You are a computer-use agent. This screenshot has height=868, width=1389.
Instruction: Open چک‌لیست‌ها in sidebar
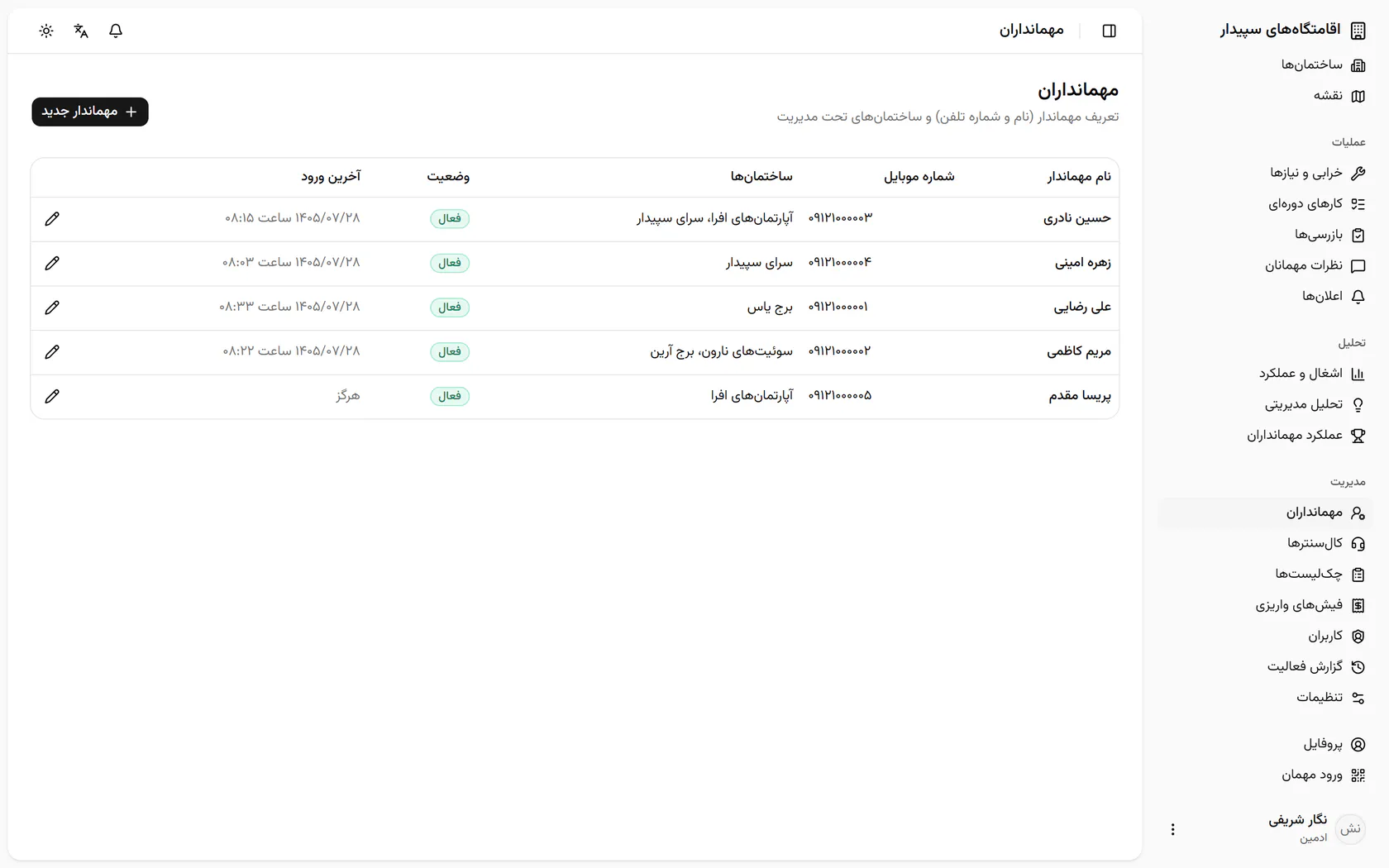[x=1265, y=574]
